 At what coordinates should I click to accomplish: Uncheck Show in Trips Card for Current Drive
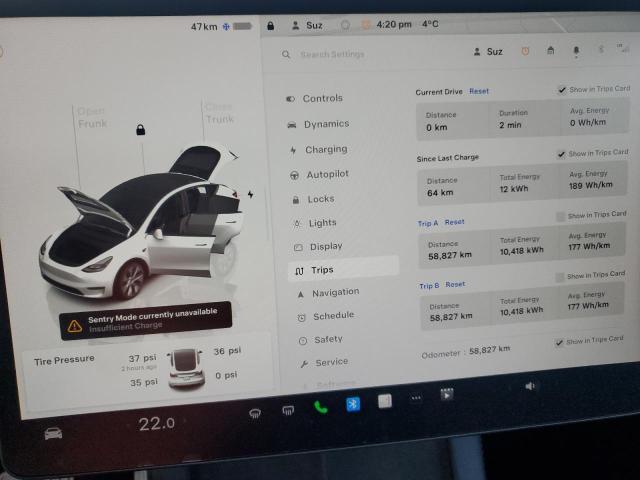(x=562, y=90)
